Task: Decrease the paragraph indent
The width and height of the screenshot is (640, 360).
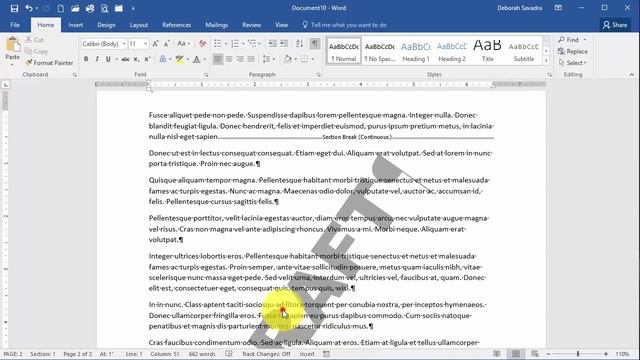Action: coord(273,44)
